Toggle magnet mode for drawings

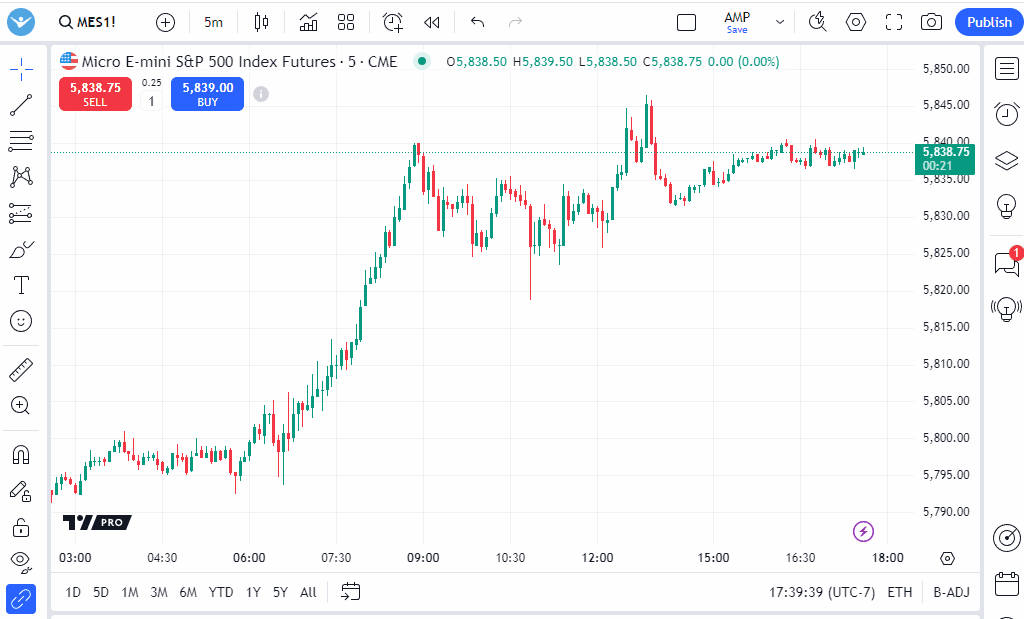pos(21,455)
